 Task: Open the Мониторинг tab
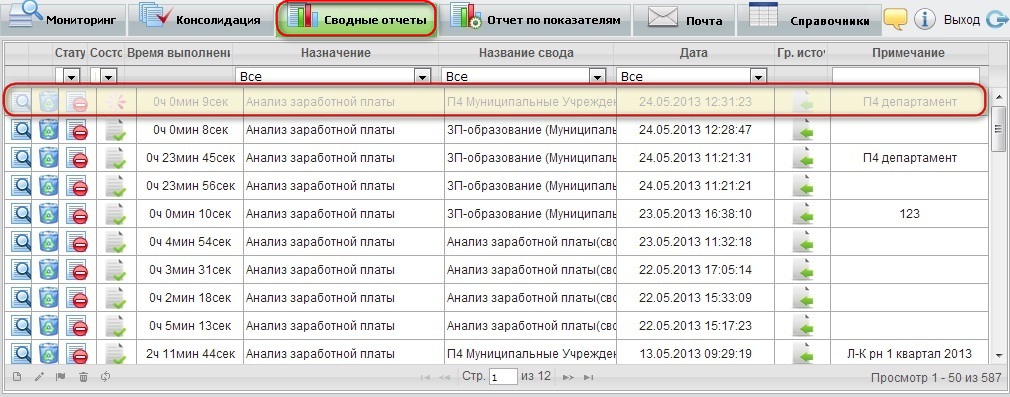[x=62, y=19]
